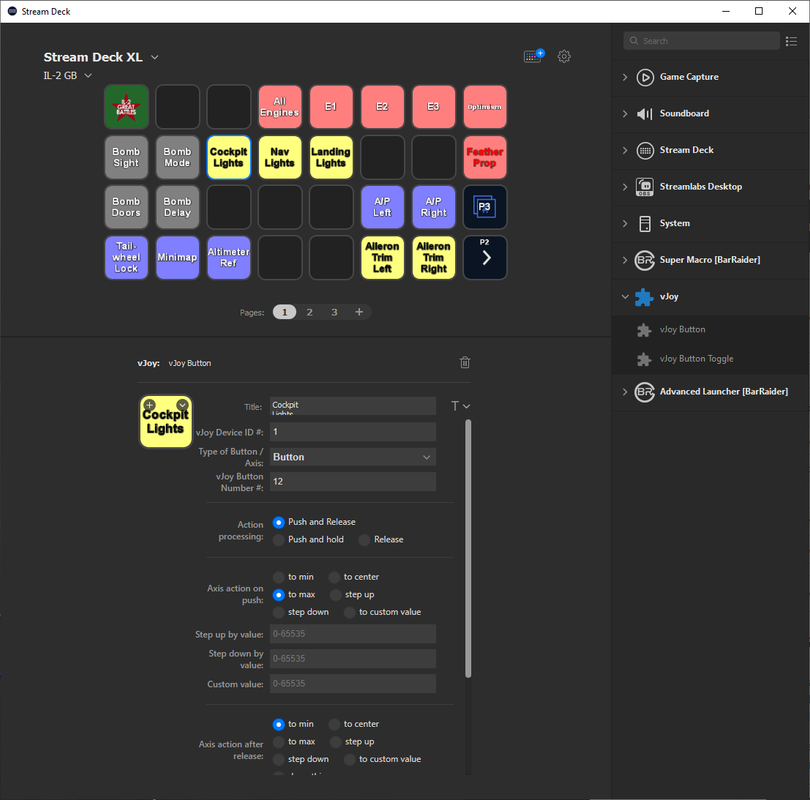Switch to page 2
This screenshot has width=810, height=800.
tap(309, 312)
